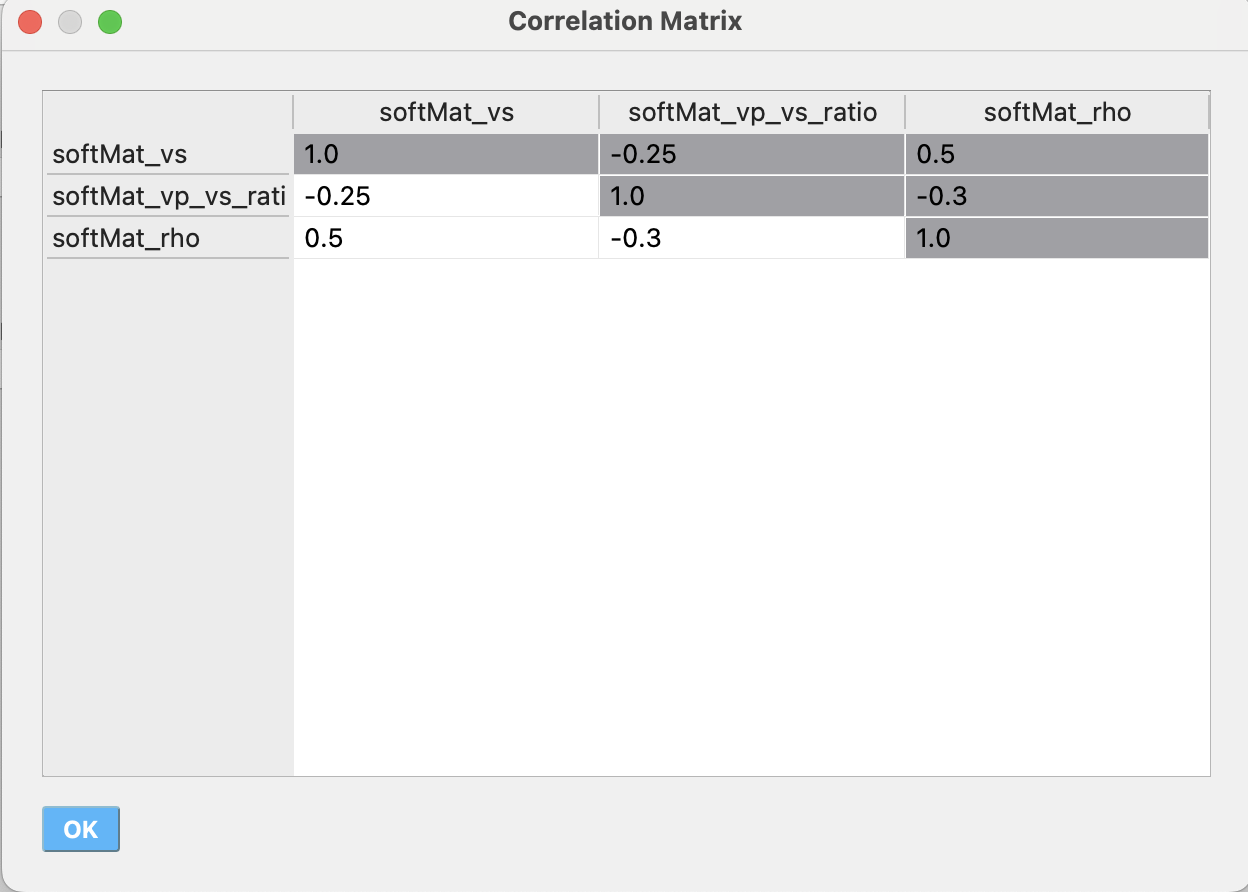Select the 1.0 cell in softMat_vp_vs_rati row

pos(752,196)
